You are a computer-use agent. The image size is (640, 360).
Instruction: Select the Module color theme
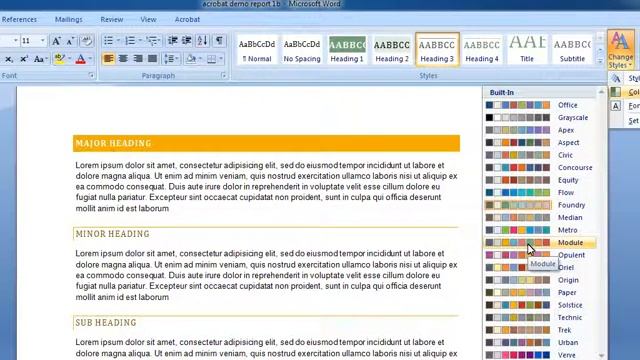(x=540, y=243)
